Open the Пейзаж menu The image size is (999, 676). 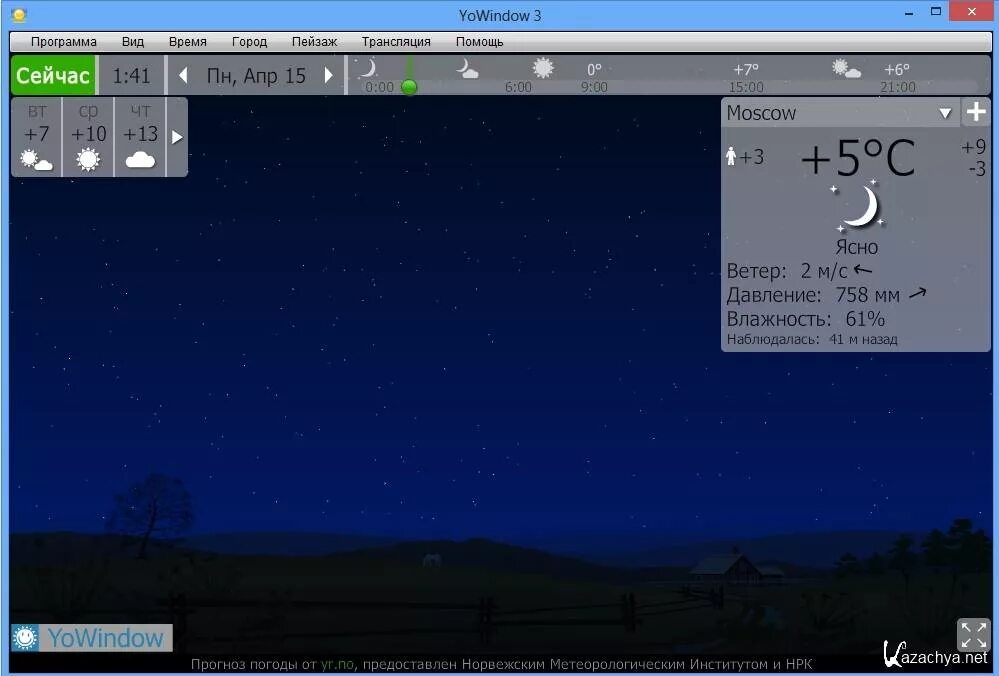point(314,42)
